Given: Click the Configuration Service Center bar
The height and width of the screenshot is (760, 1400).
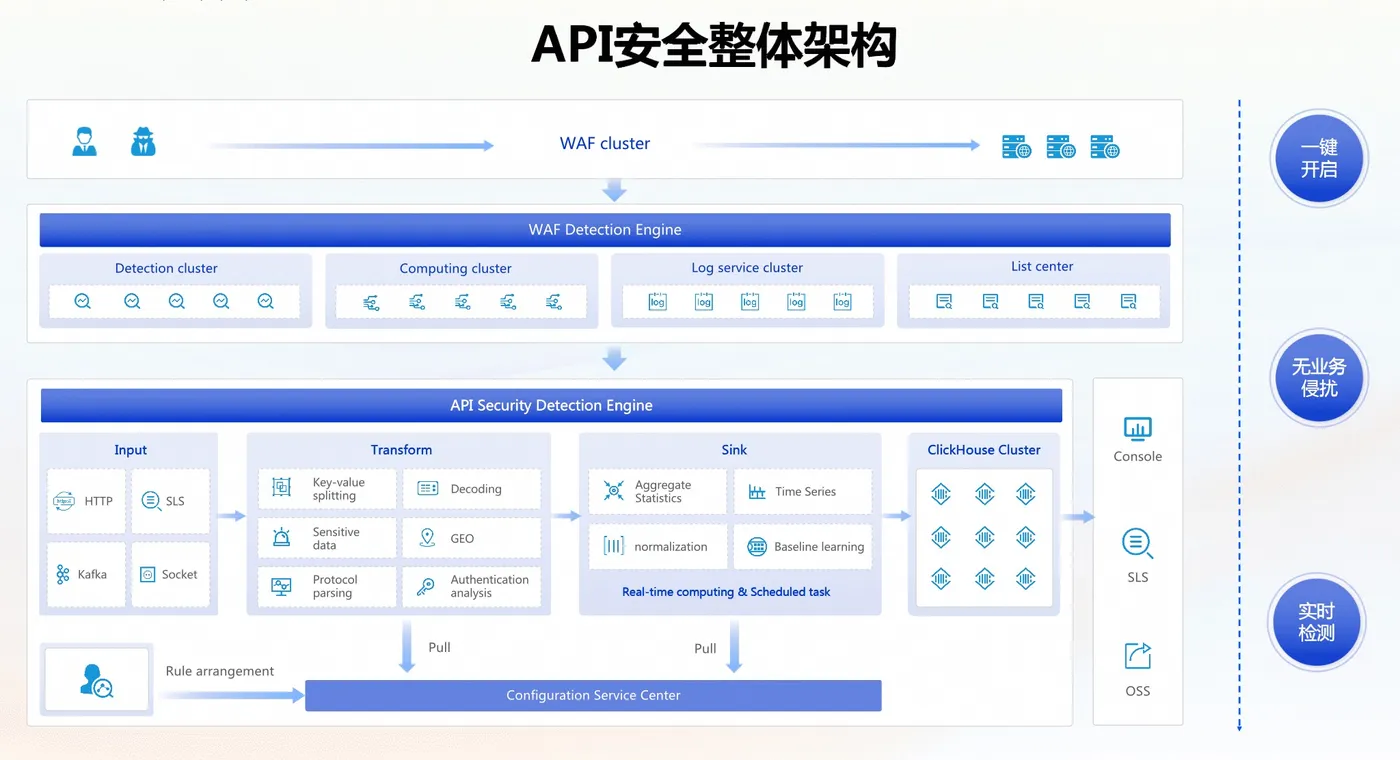Looking at the screenshot, I should click(x=593, y=695).
